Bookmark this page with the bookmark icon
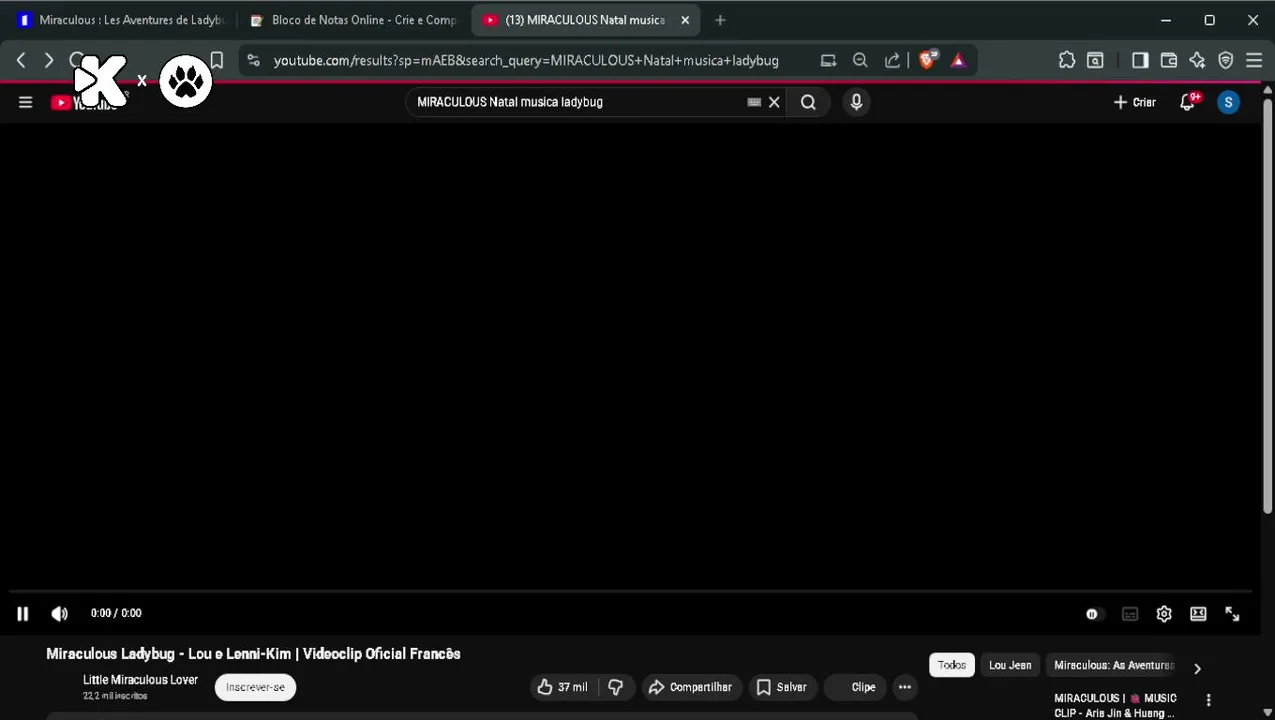The height and width of the screenshot is (720, 1275). [x=216, y=60]
